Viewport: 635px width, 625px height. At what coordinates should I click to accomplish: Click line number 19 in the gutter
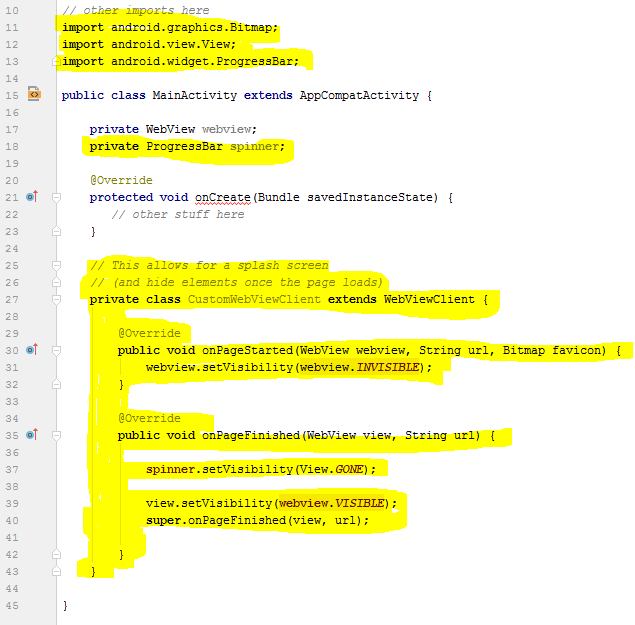pyautogui.click(x=12, y=163)
